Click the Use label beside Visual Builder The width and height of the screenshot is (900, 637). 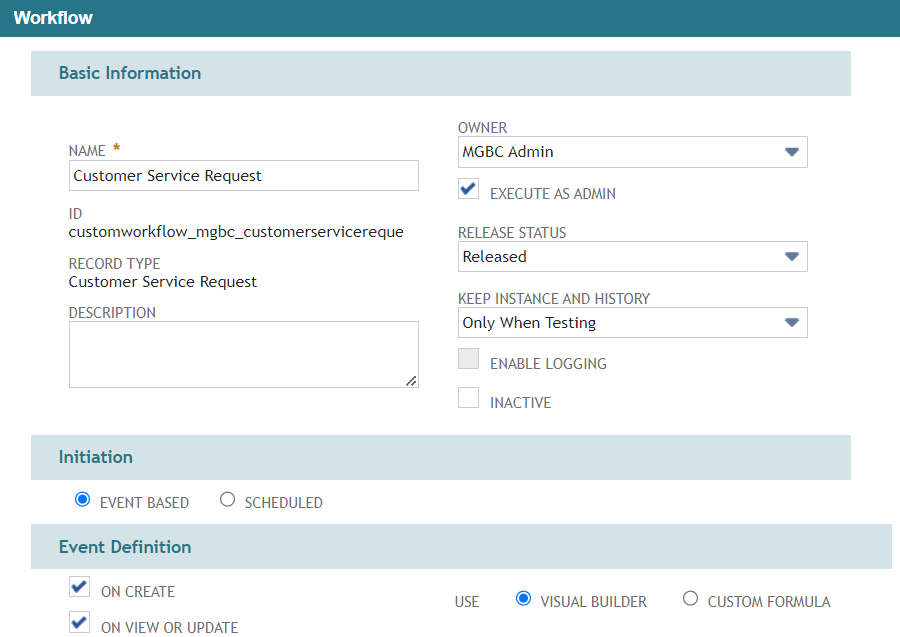467,602
